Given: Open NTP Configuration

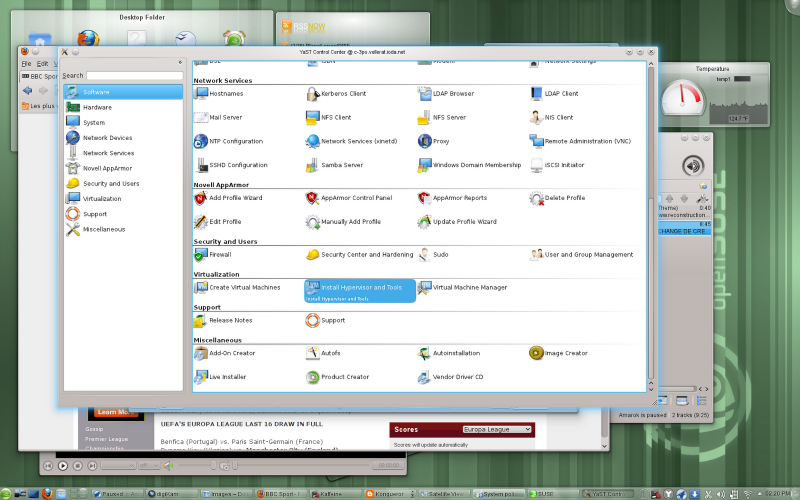Looking at the screenshot, I should point(229,141).
